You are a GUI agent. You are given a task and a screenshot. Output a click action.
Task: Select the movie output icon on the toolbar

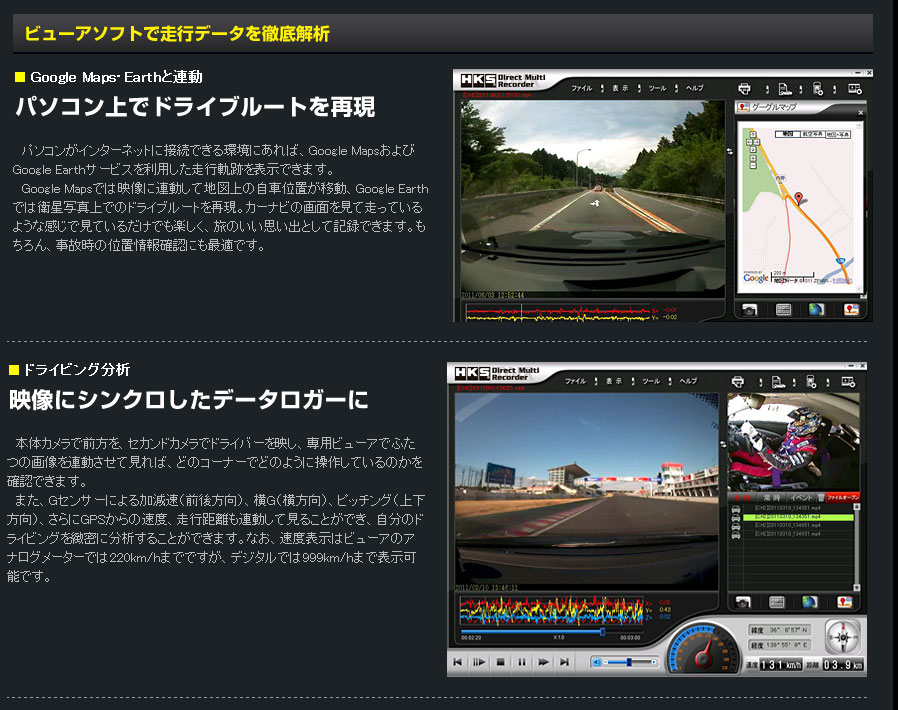tap(854, 87)
